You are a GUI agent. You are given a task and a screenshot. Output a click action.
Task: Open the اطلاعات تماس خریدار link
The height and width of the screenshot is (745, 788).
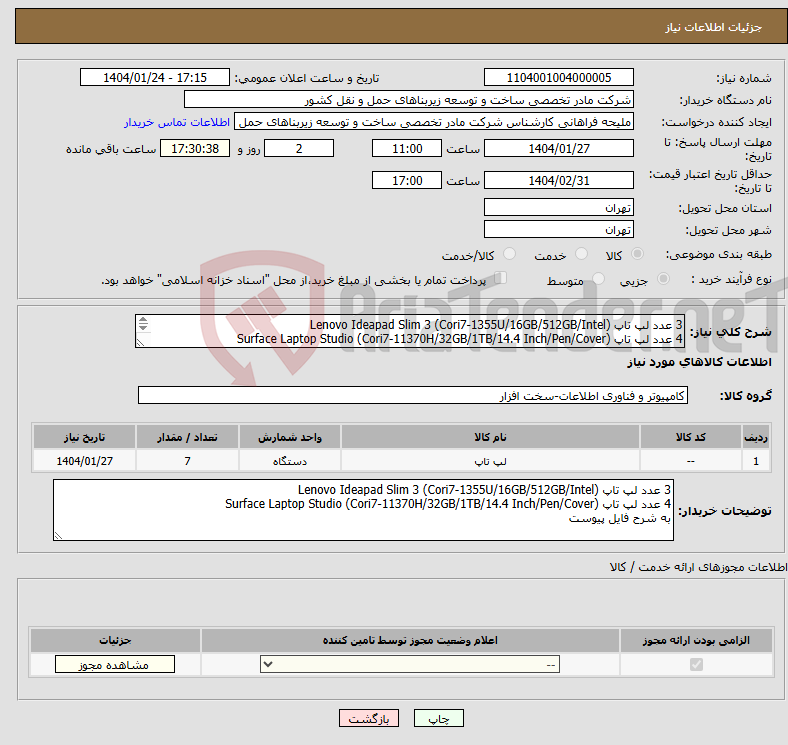click(x=177, y=122)
